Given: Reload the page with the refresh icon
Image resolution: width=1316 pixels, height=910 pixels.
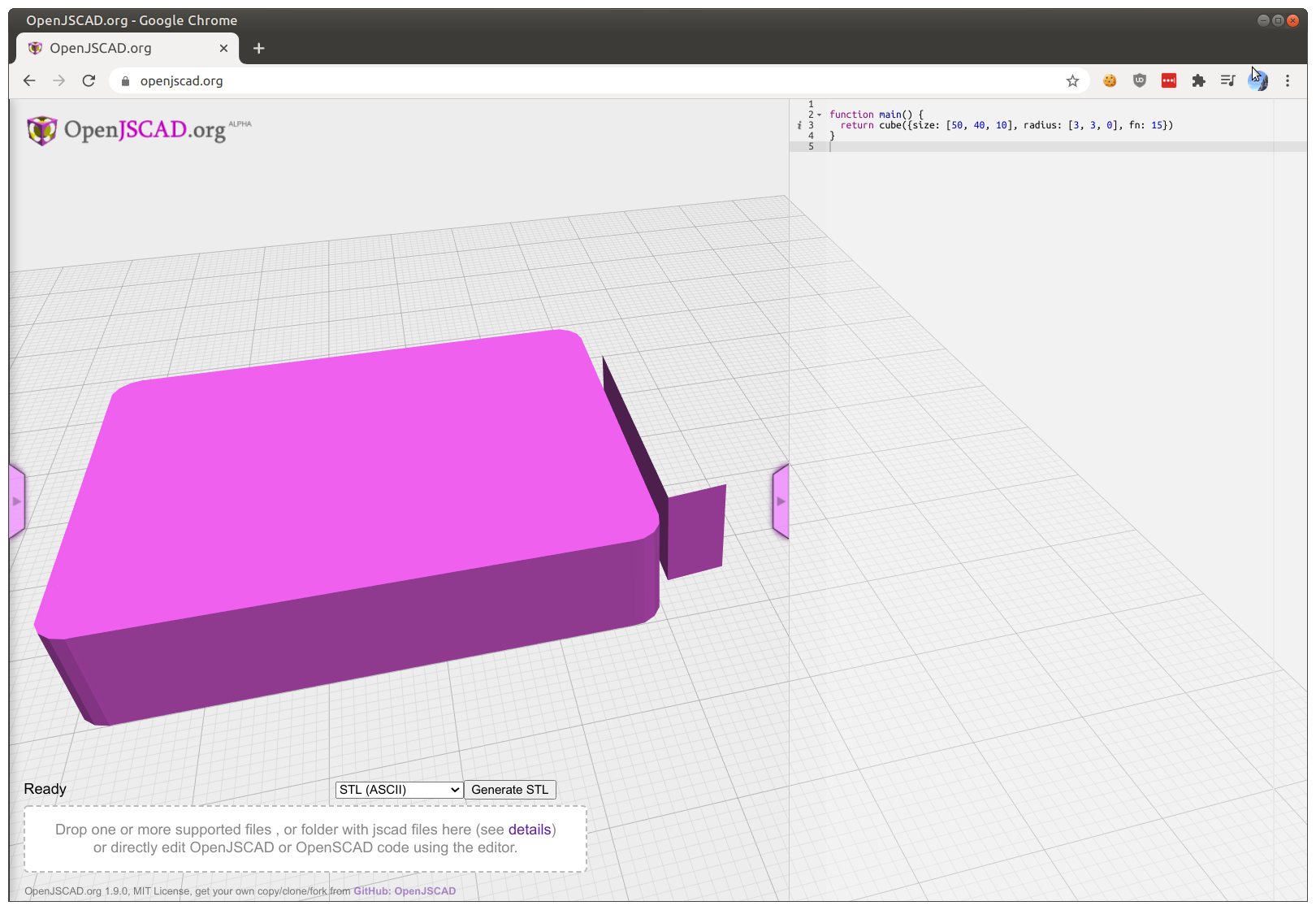Looking at the screenshot, I should click(89, 80).
